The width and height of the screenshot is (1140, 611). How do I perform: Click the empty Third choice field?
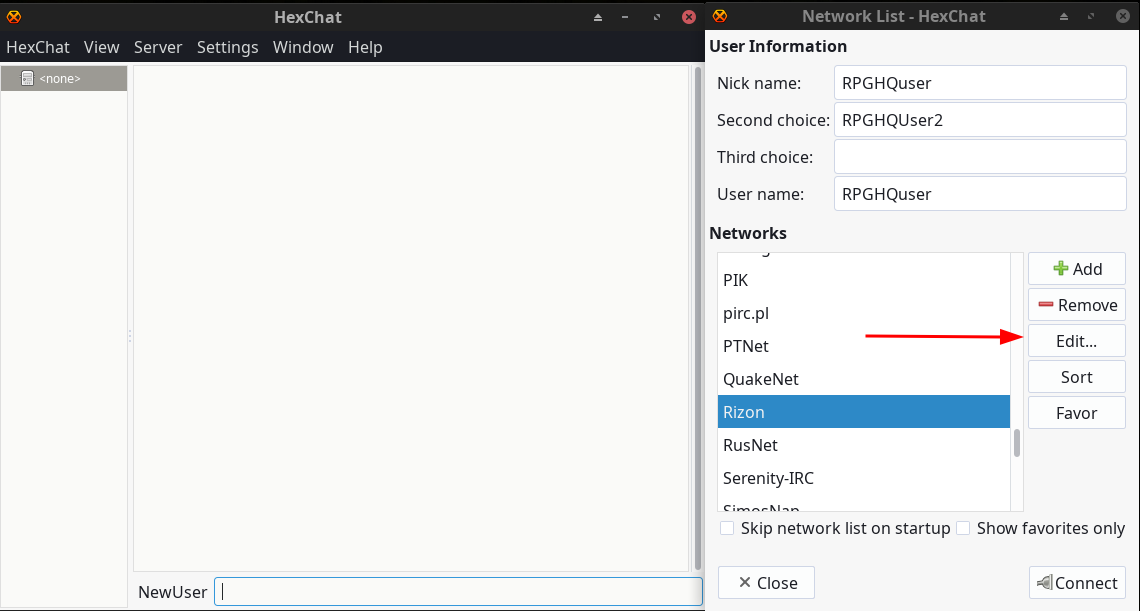point(980,157)
